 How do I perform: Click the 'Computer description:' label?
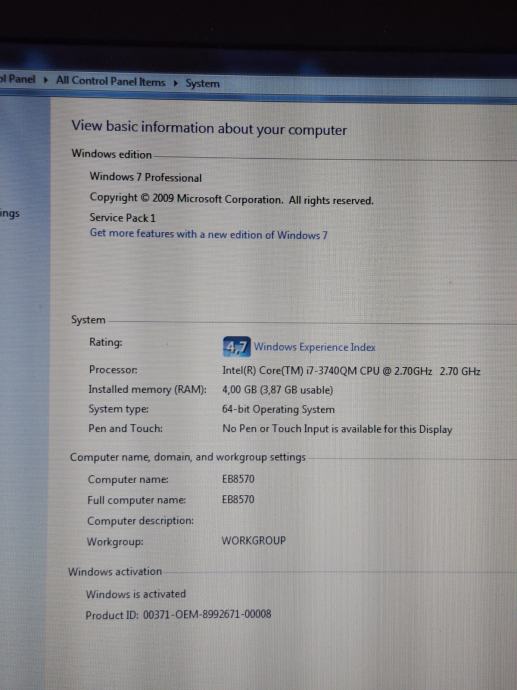(x=140, y=521)
